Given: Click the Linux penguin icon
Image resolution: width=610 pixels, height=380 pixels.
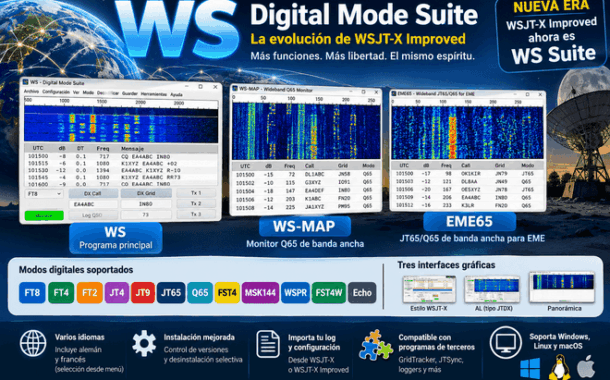Looking at the screenshot, I should pos(559,367).
